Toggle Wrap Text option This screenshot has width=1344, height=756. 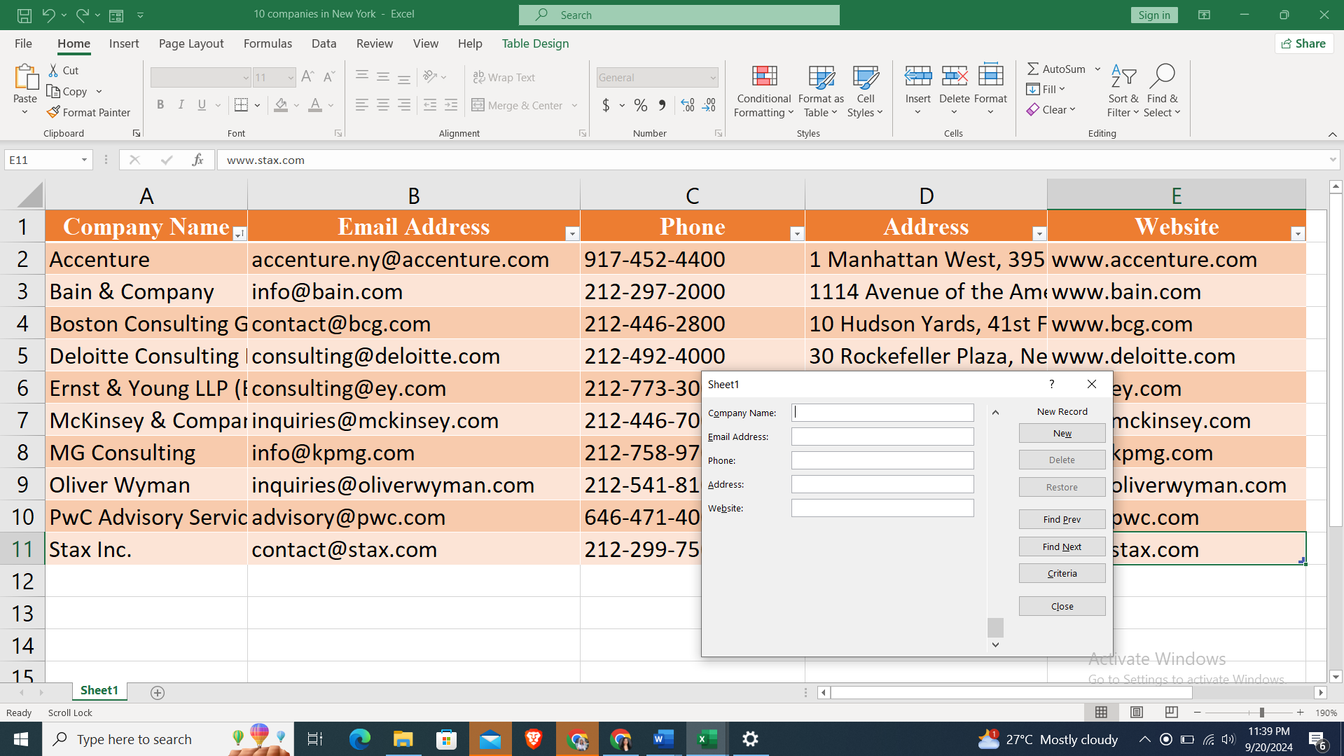pyautogui.click(x=503, y=77)
